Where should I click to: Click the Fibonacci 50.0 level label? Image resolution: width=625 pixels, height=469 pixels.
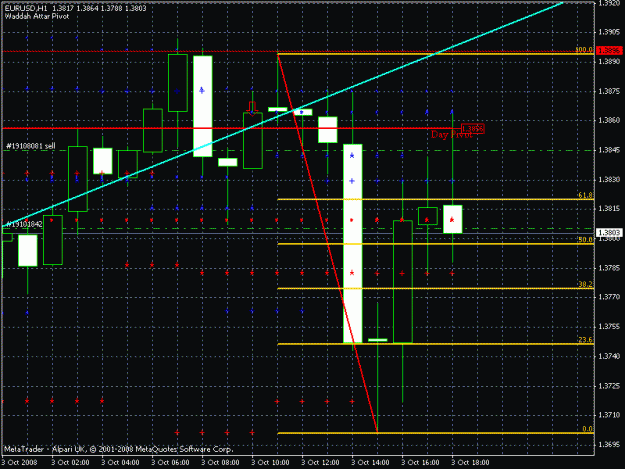pyautogui.click(x=585, y=240)
